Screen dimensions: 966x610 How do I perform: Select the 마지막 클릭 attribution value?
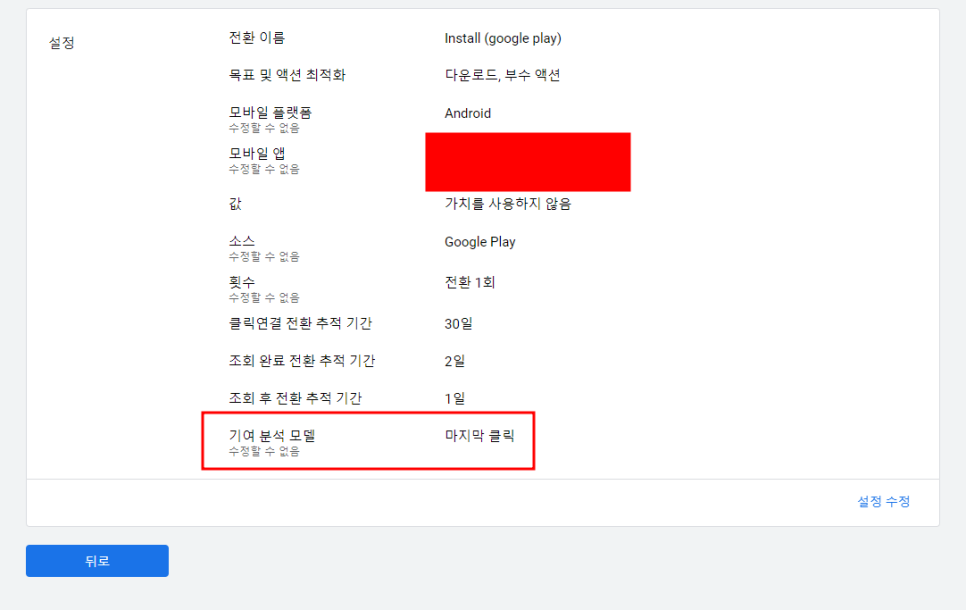tap(479, 436)
